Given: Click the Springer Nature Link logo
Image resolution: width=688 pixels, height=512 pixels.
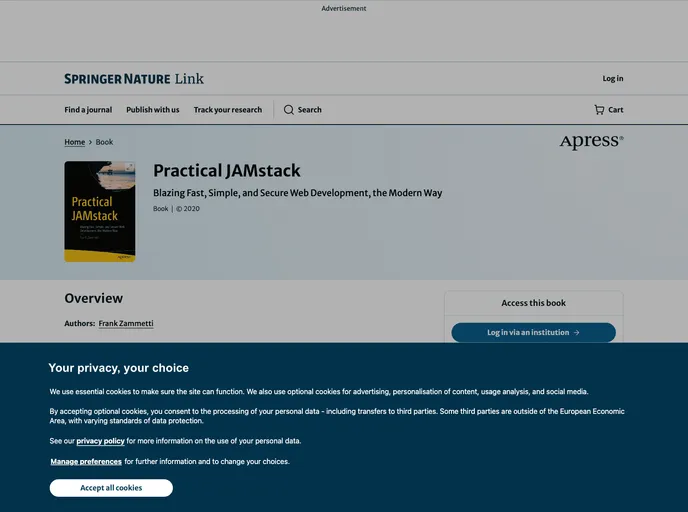Looking at the screenshot, I should (134, 79).
